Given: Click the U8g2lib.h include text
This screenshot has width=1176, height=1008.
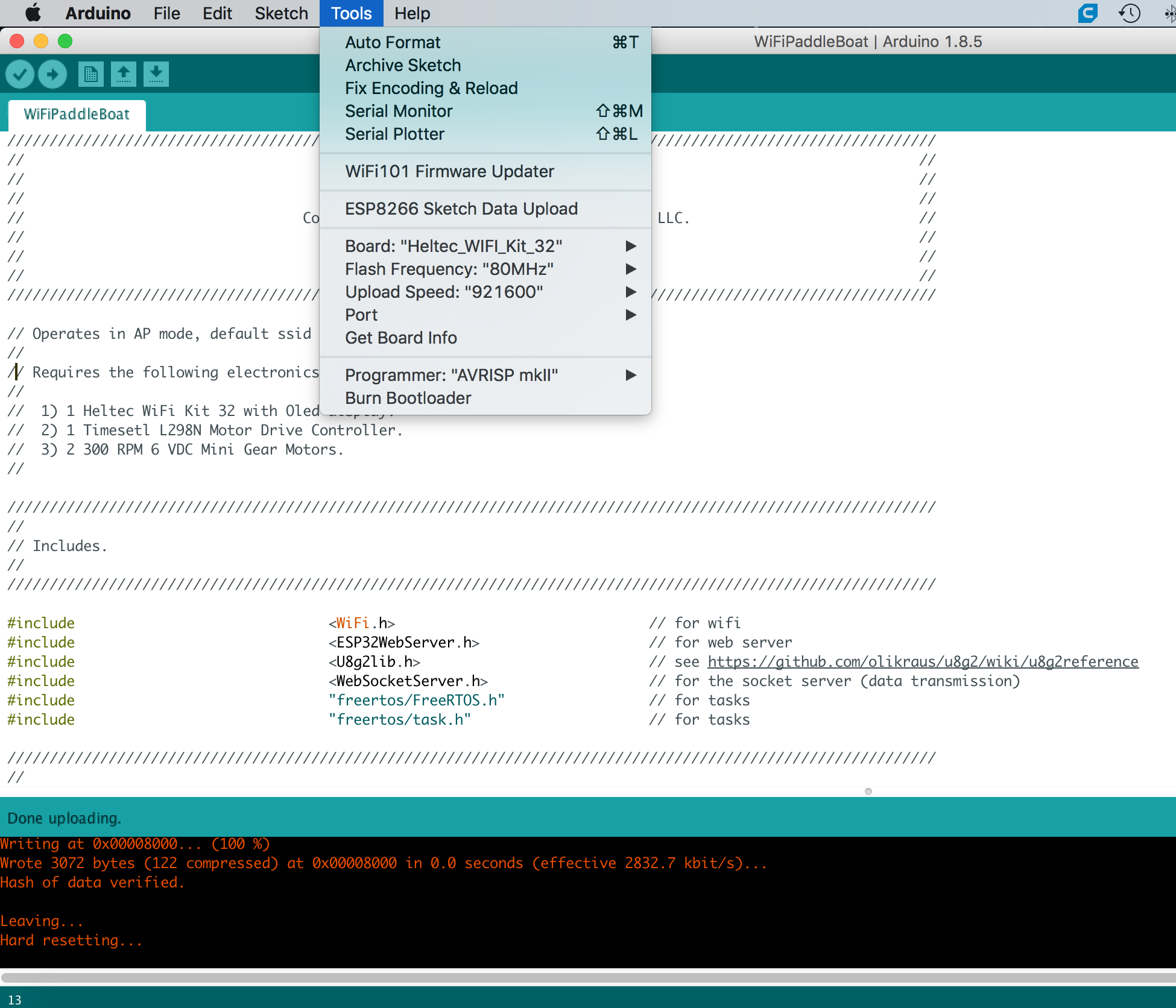Looking at the screenshot, I should [x=375, y=661].
